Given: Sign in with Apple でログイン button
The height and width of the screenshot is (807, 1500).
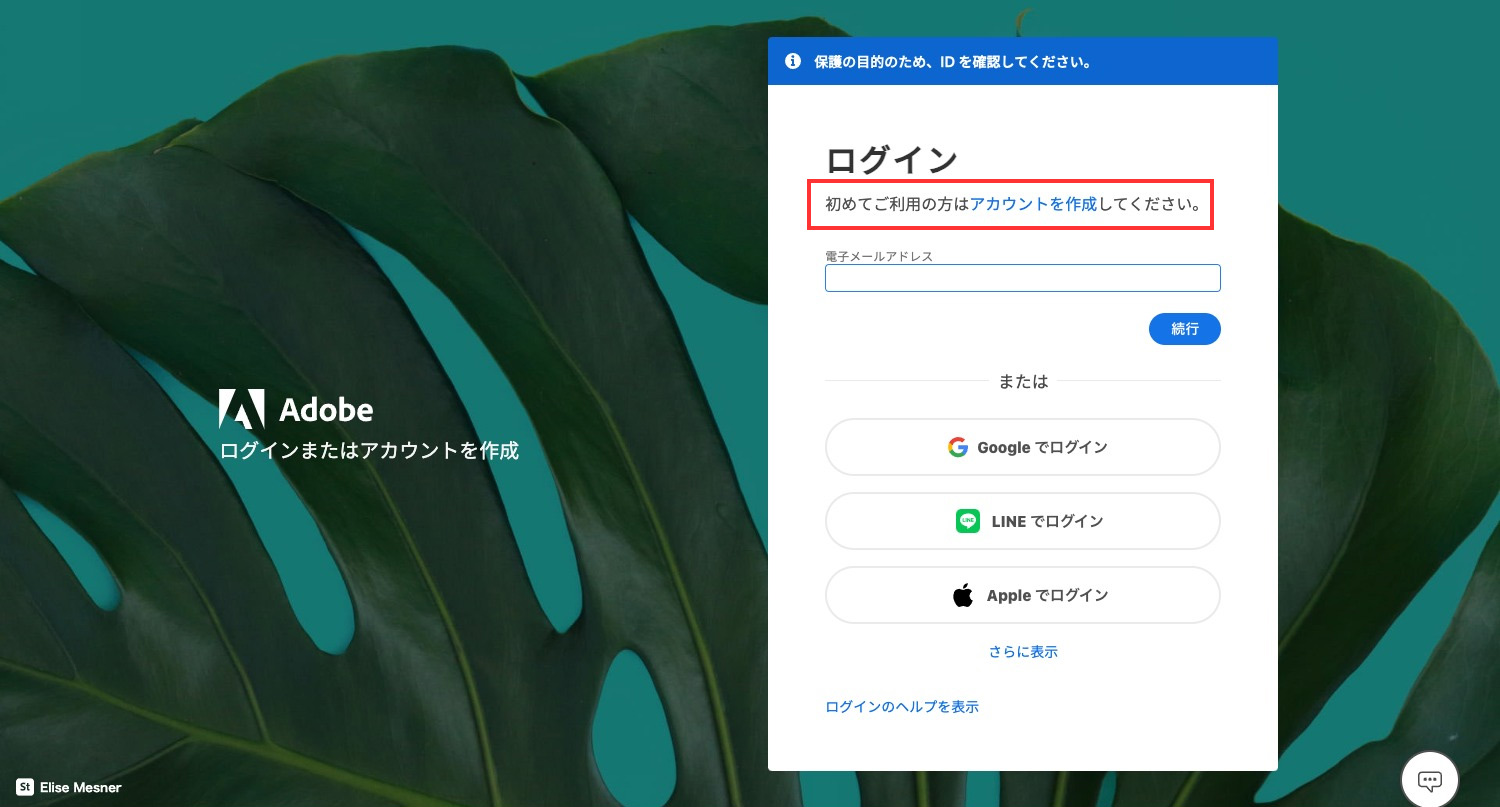Looking at the screenshot, I should coord(1022,595).
